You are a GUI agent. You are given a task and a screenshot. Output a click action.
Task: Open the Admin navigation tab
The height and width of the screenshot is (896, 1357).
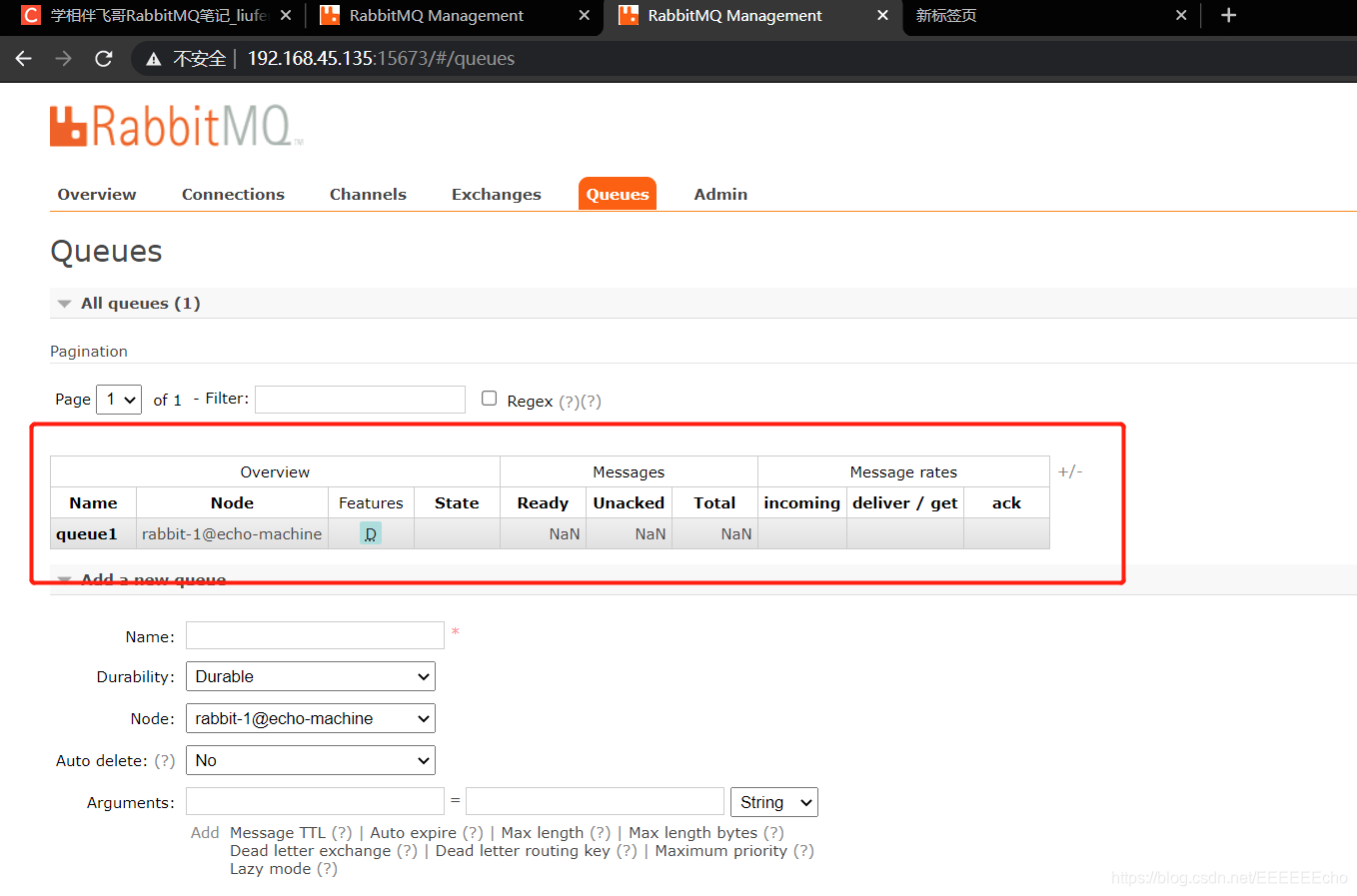(720, 194)
